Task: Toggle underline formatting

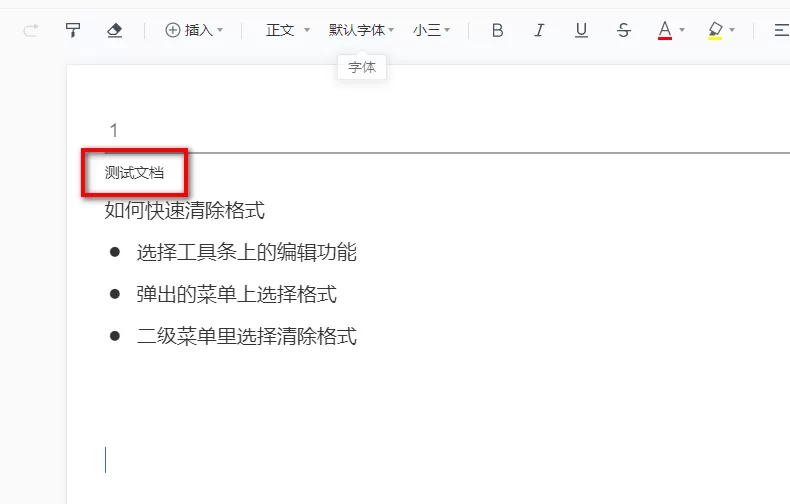Action: 581,30
